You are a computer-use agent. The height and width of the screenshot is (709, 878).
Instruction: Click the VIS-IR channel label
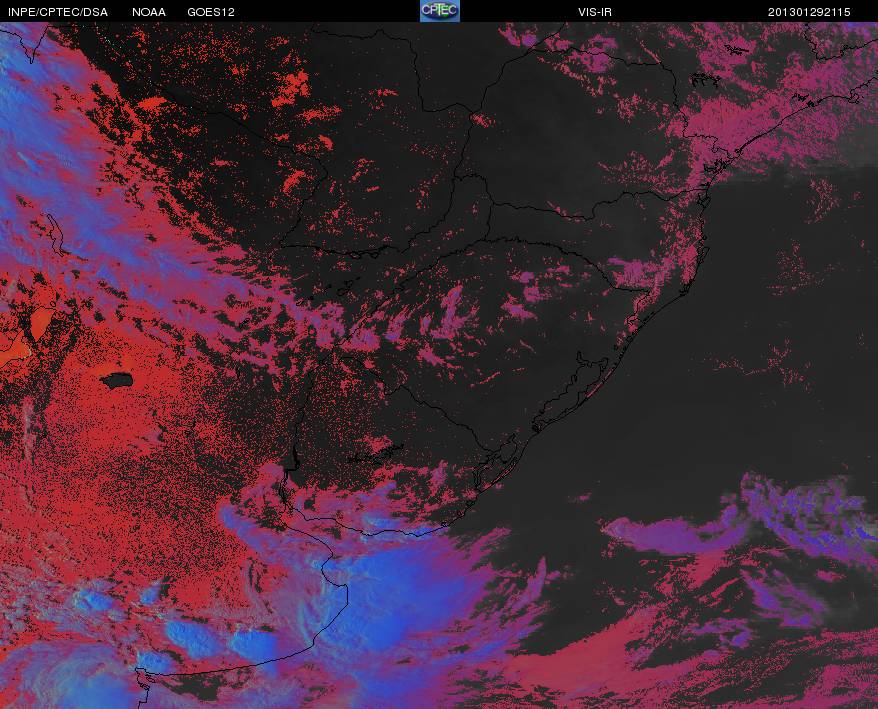[x=595, y=12]
